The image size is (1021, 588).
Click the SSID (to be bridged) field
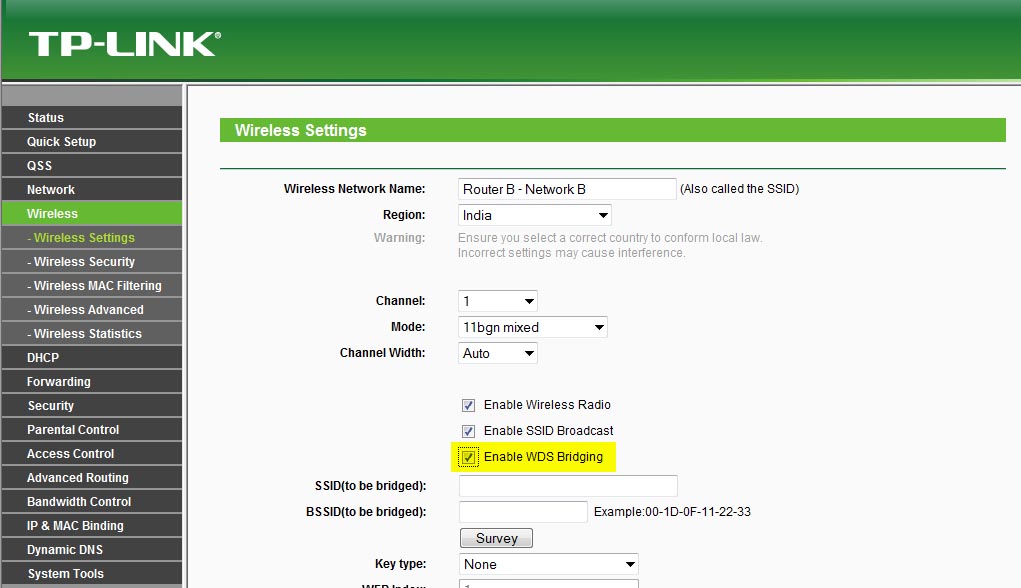pyautogui.click(x=568, y=486)
